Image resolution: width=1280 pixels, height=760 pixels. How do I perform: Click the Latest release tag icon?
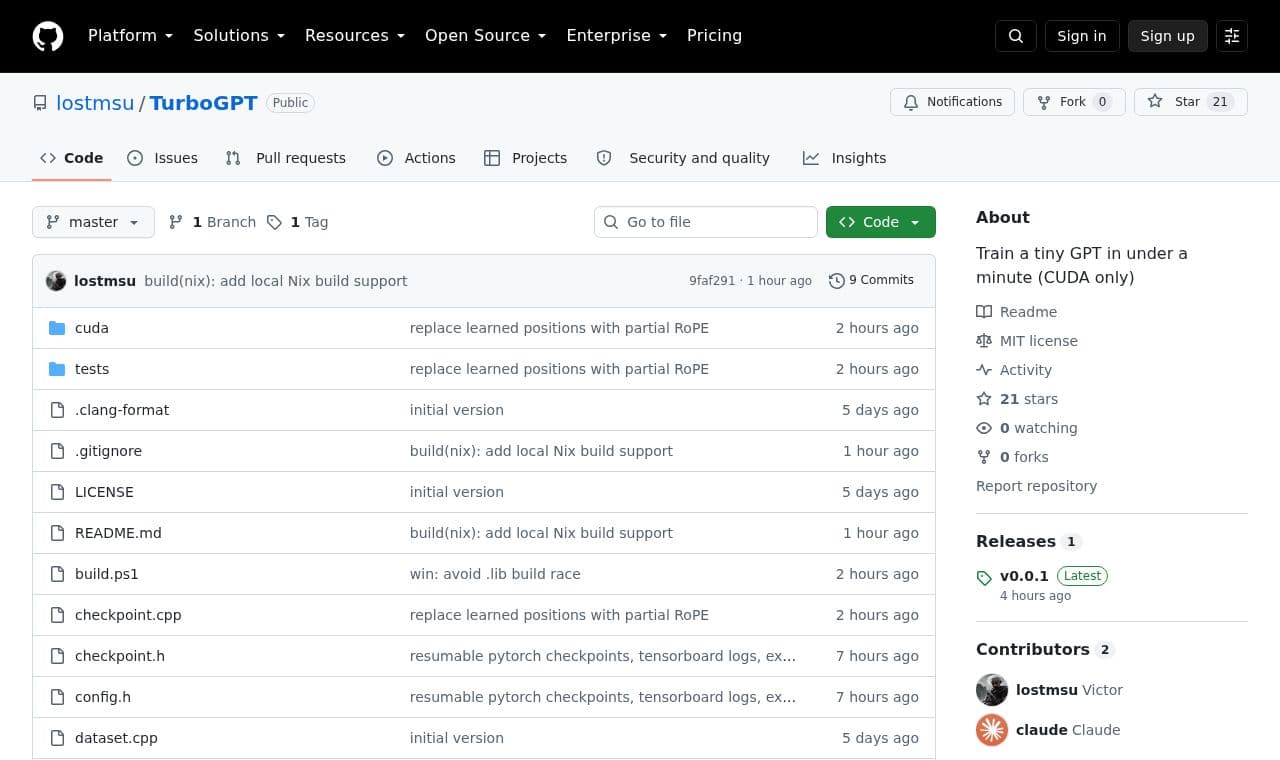tap(984, 577)
